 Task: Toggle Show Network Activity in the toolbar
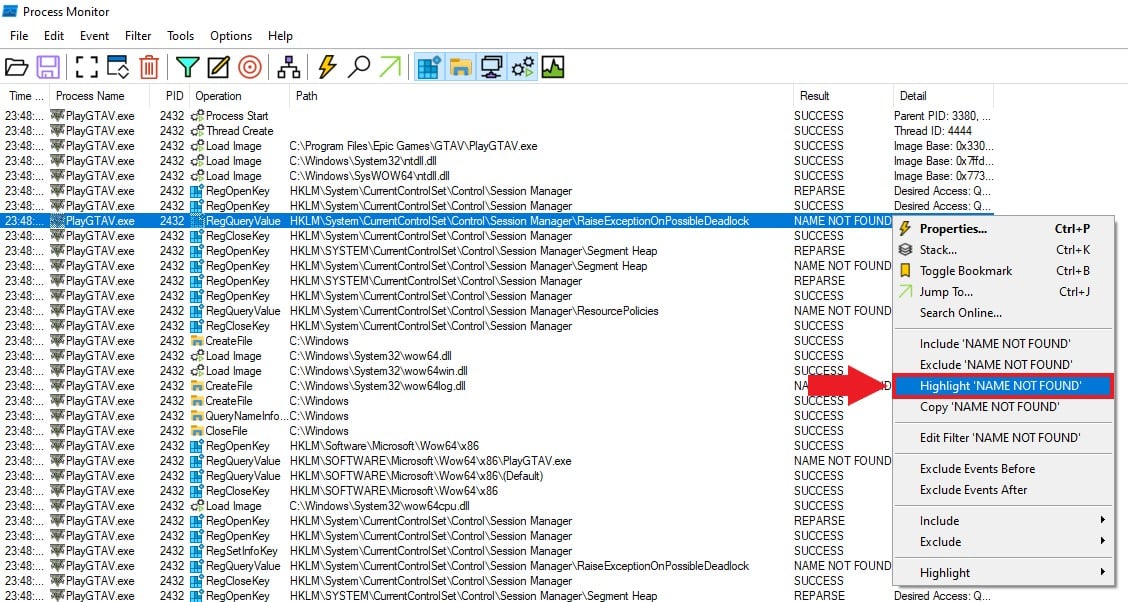pyautogui.click(x=491, y=68)
